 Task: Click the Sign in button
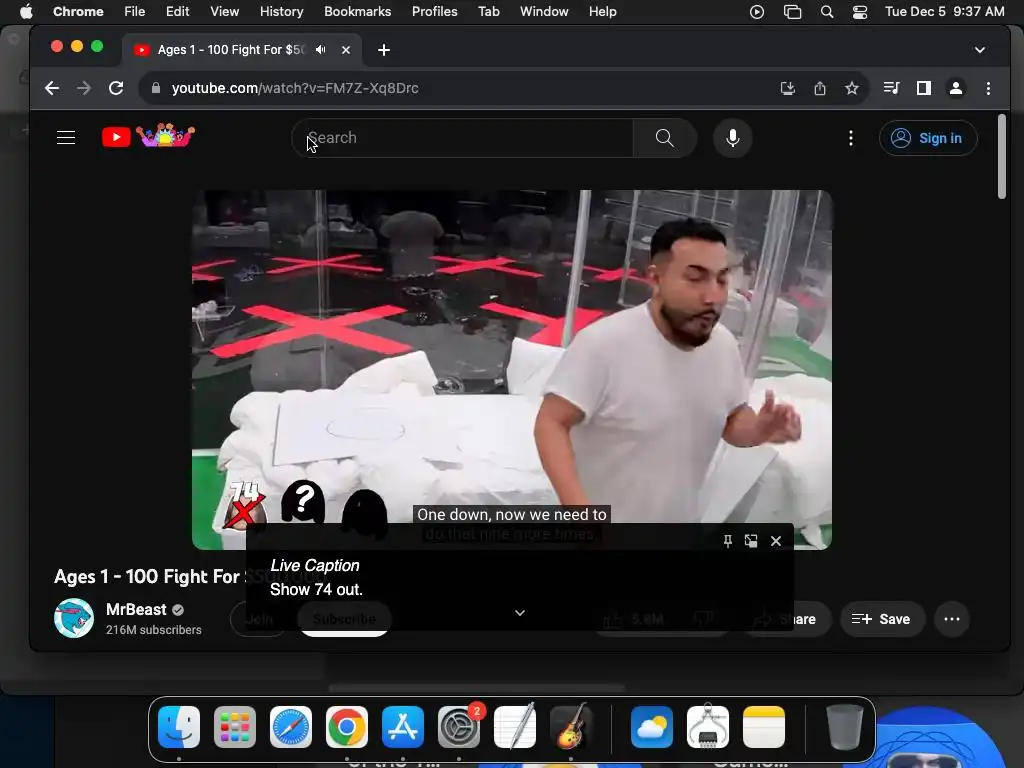tap(928, 138)
